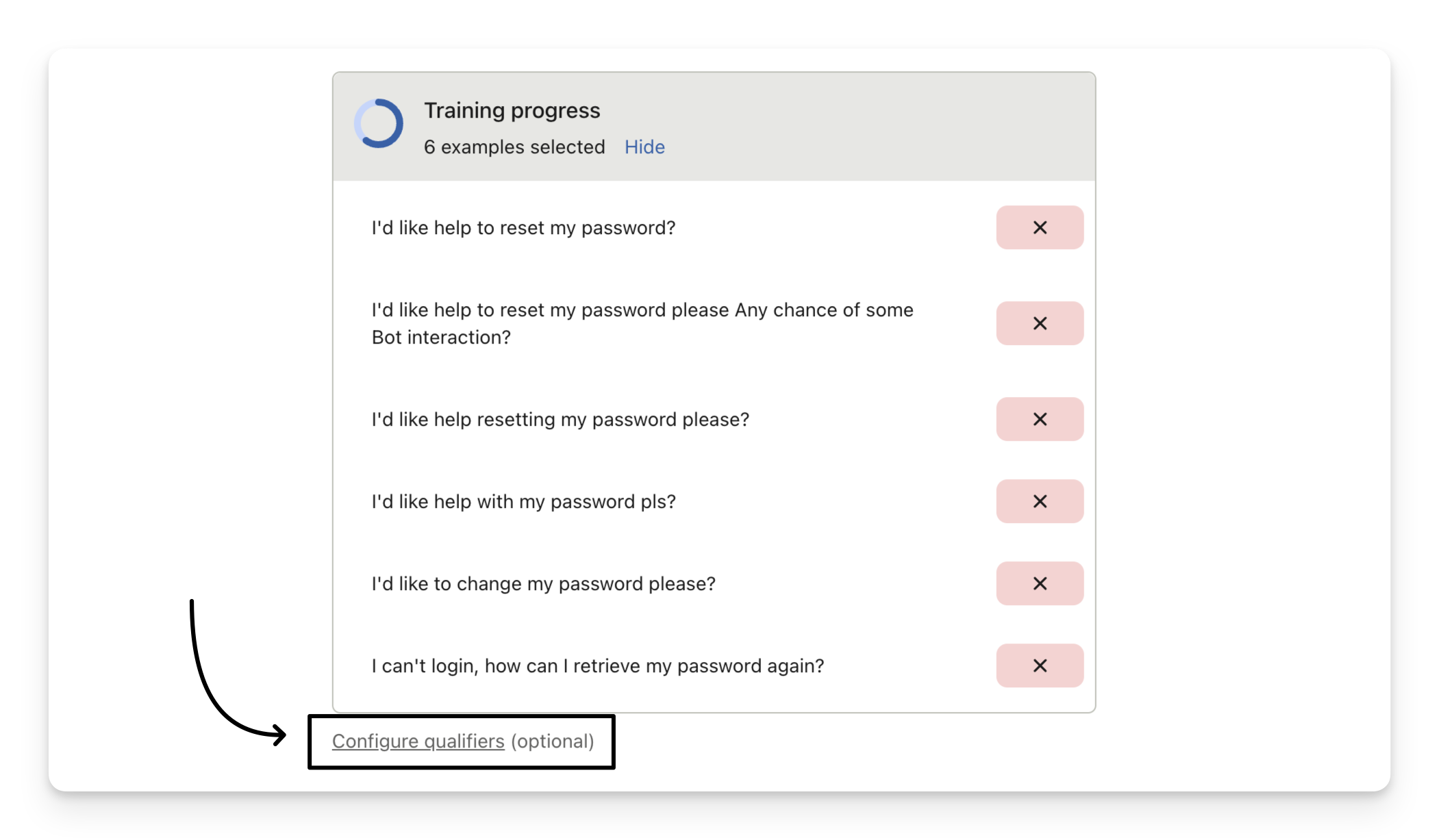Open the Configure qualifiers link
1439x840 pixels.
point(418,741)
